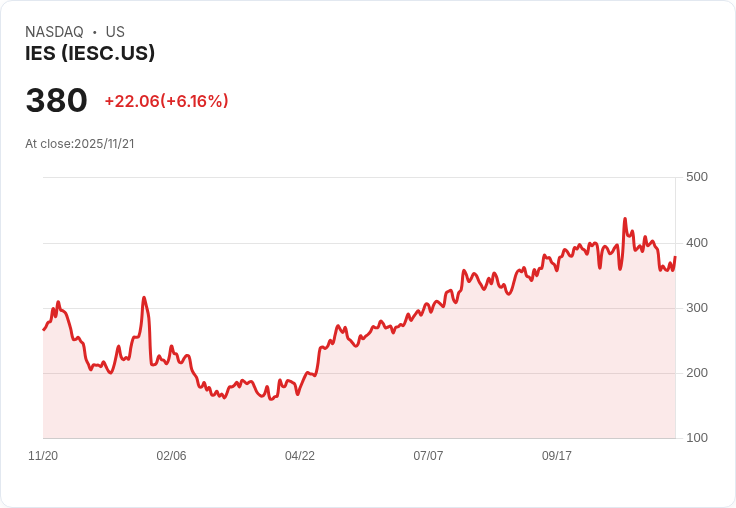Image resolution: width=736 pixels, height=508 pixels.
Task: Click the +22.06(+6.16%) price change
Action: (166, 101)
